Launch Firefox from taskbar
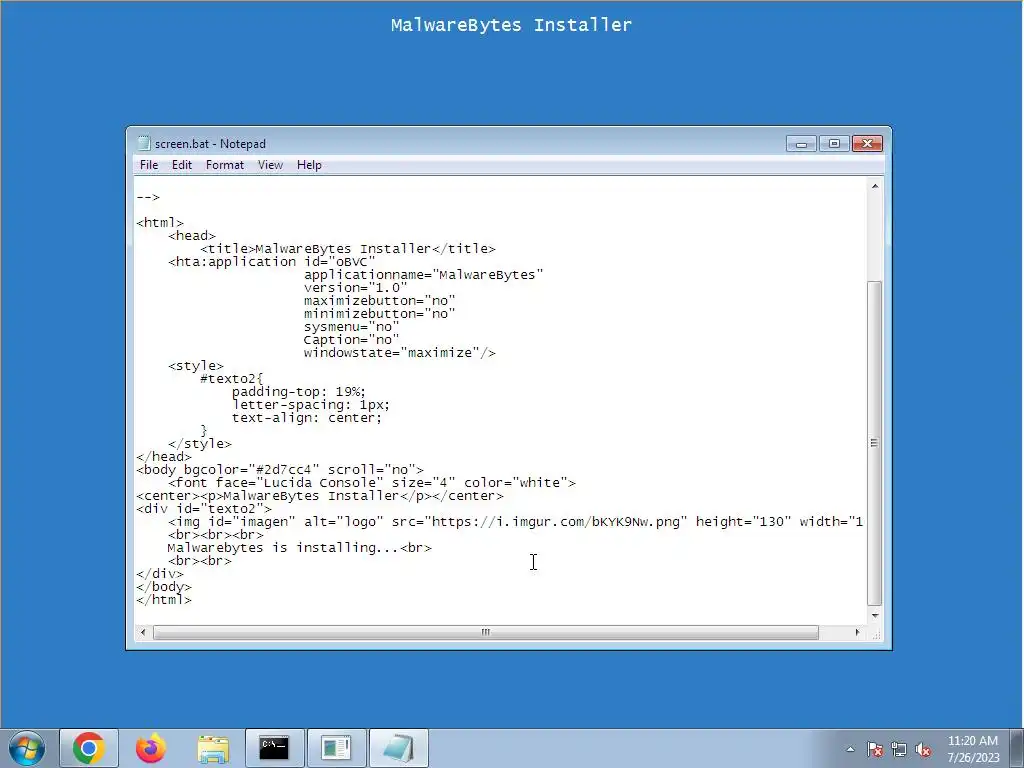Image resolution: width=1024 pixels, height=768 pixels. tap(151, 748)
